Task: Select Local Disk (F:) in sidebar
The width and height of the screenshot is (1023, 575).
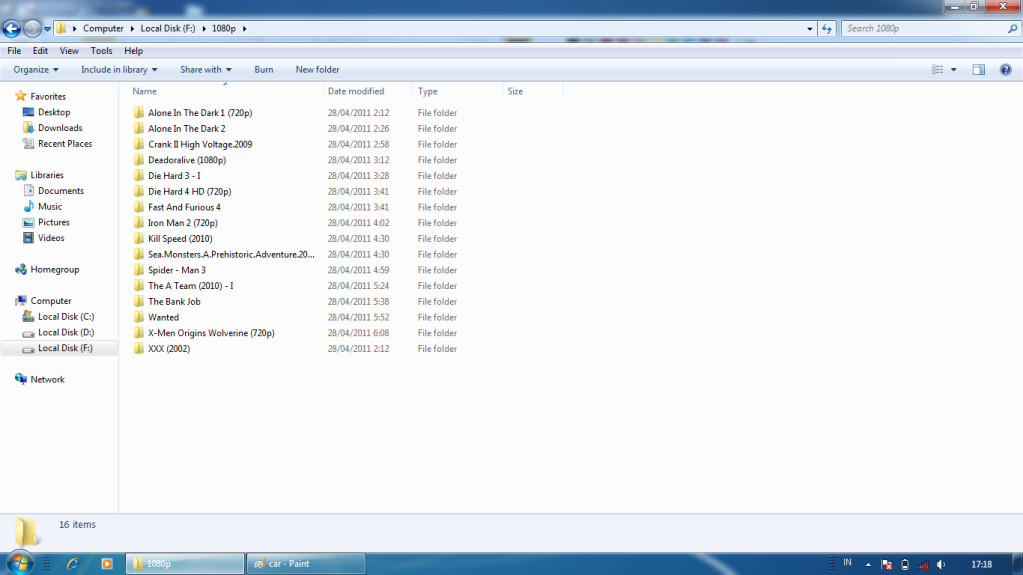Action: [x=59, y=349]
